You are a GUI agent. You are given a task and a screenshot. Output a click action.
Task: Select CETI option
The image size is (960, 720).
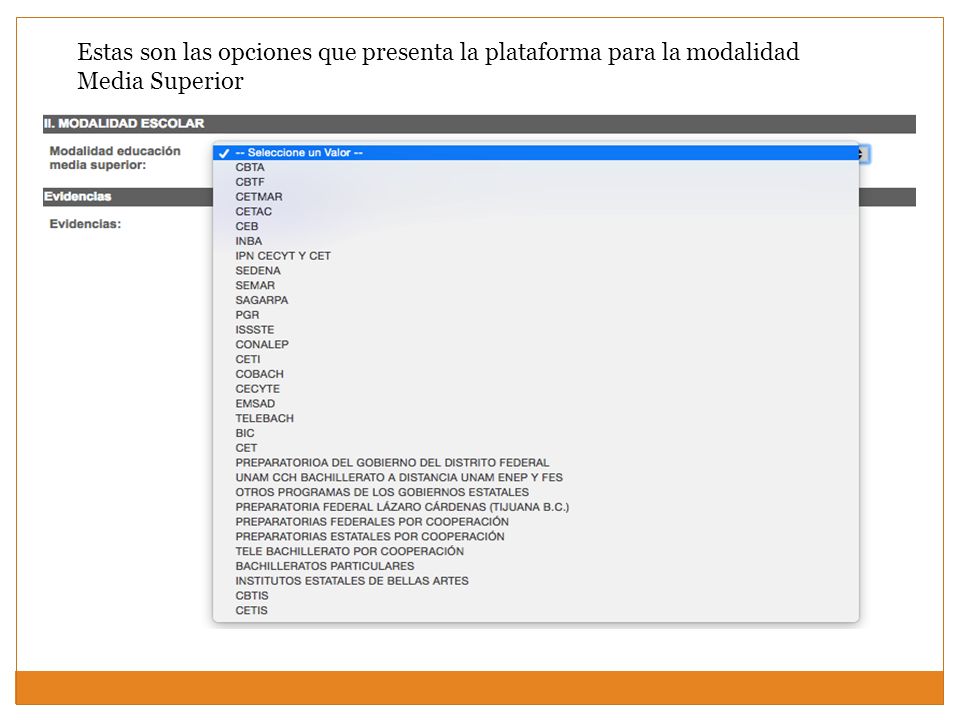point(536,359)
